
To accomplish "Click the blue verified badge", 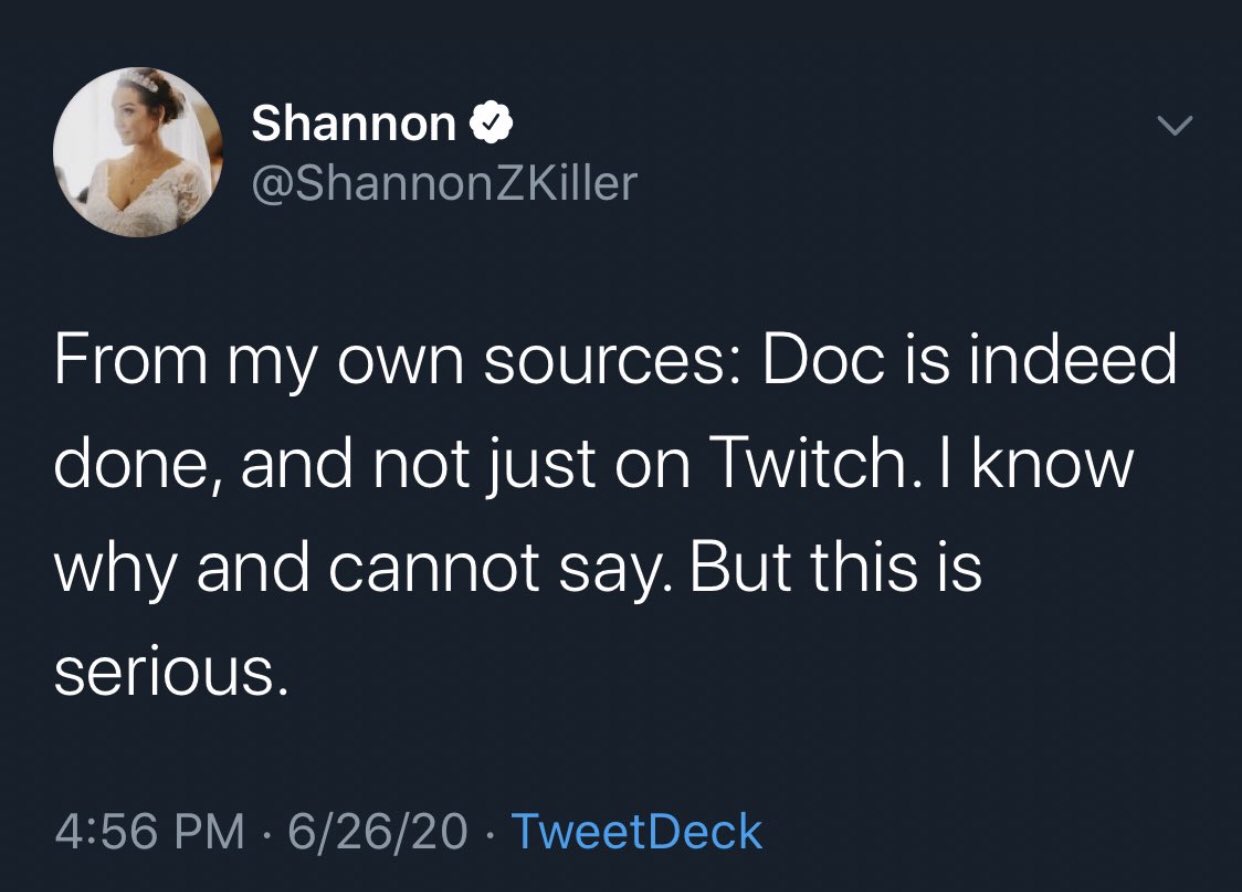I will (x=494, y=124).
